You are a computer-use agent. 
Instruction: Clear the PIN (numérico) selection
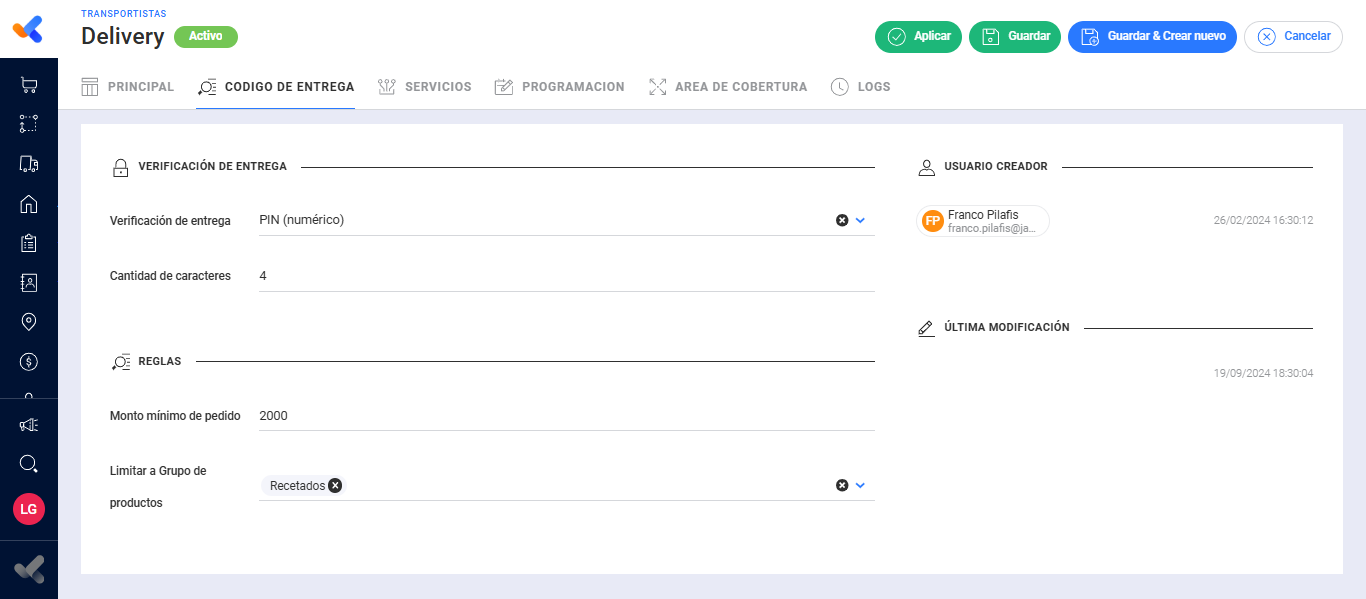point(842,220)
